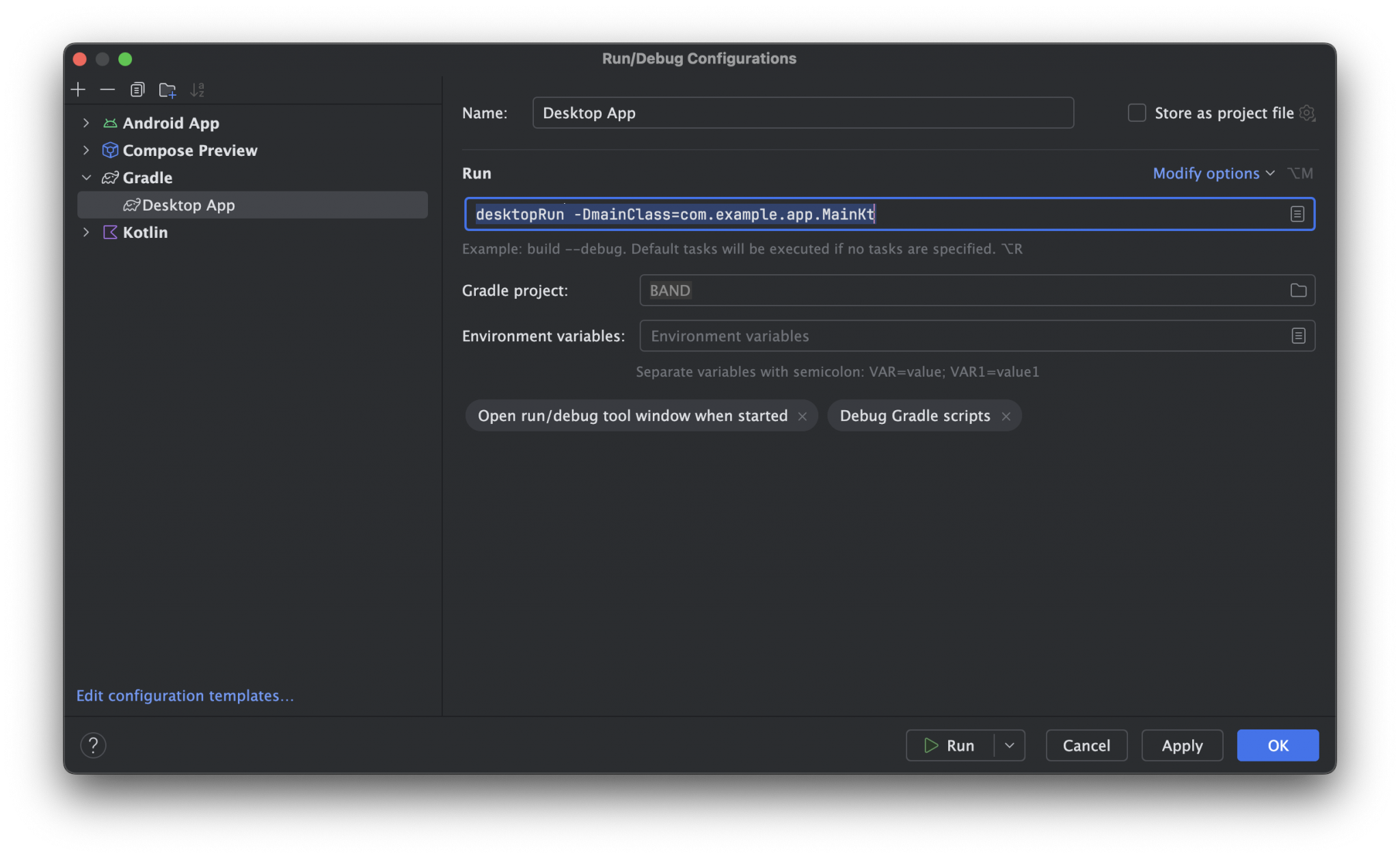Select the Kotlin tree label
Screen dimensions: 1400x858
[x=145, y=232]
